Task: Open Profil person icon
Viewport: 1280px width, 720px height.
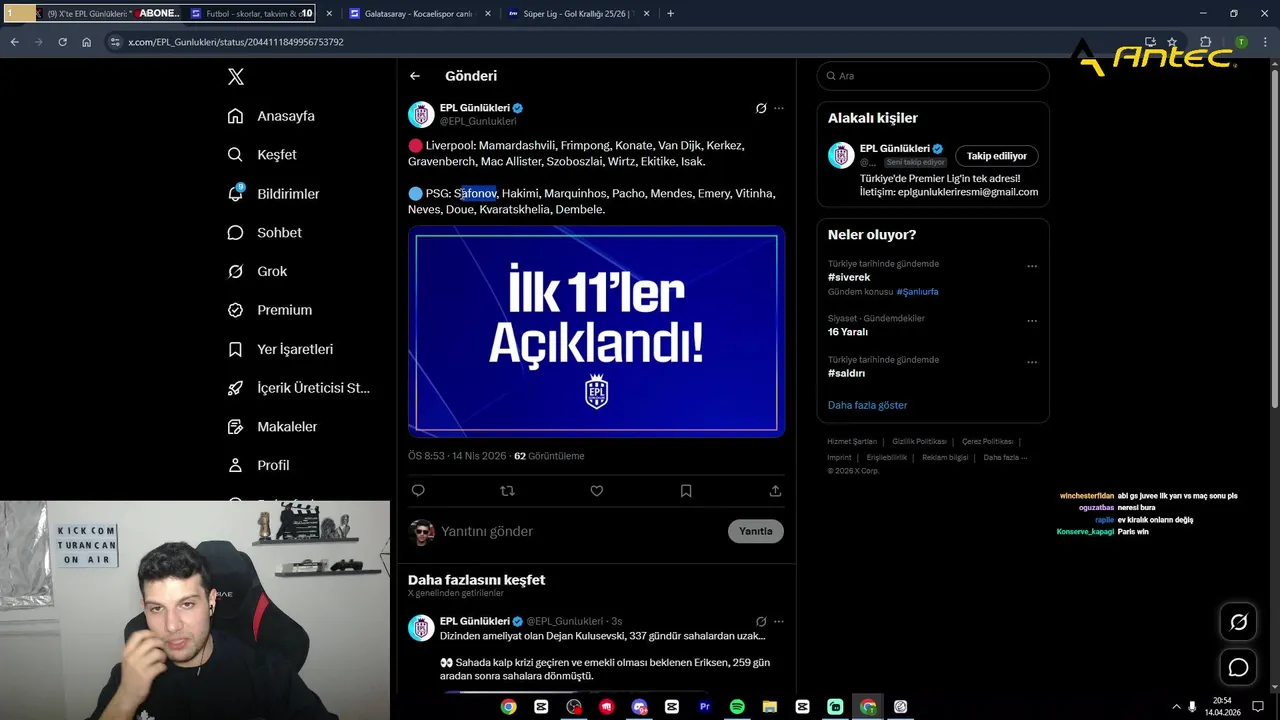Action: click(x=235, y=466)
